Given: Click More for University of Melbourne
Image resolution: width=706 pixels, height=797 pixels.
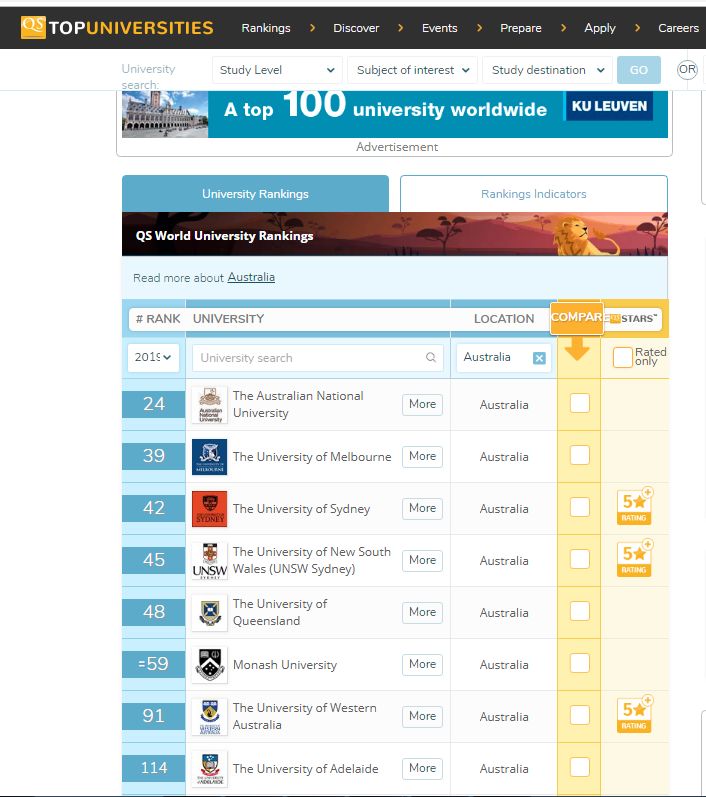Looking at the screenshot, I should (422, 456).
